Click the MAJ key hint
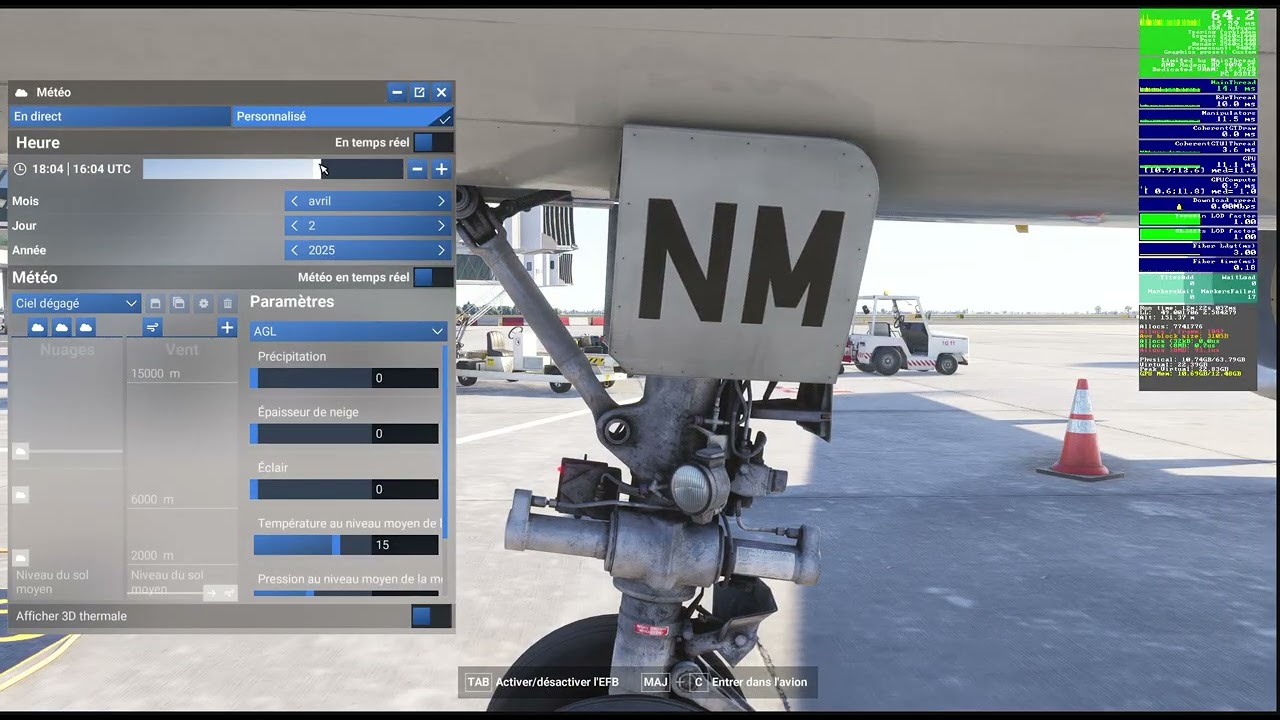This screenshot has width=1280, height=720. pos(655,682)
